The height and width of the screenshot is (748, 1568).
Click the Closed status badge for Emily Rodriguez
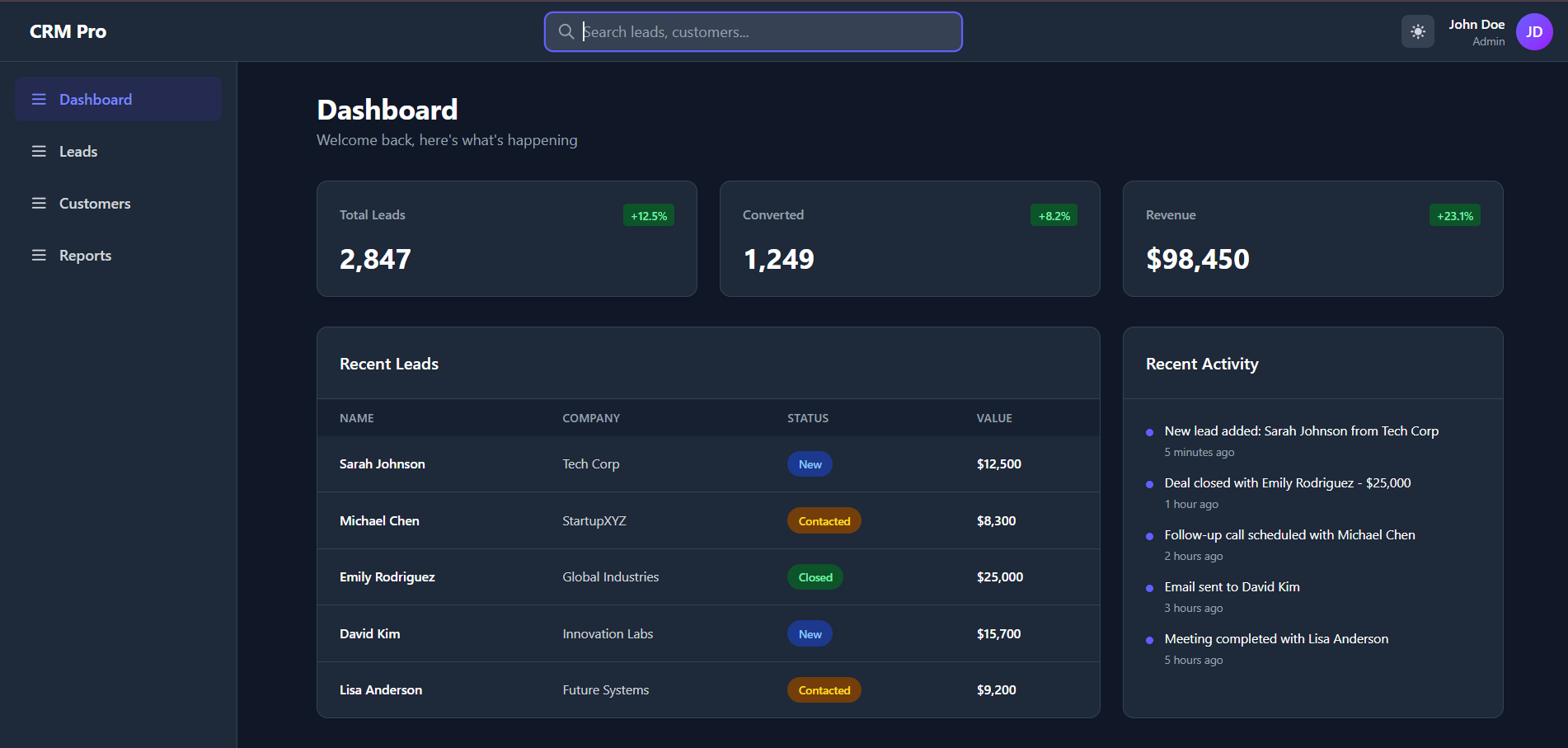point(815,577)
